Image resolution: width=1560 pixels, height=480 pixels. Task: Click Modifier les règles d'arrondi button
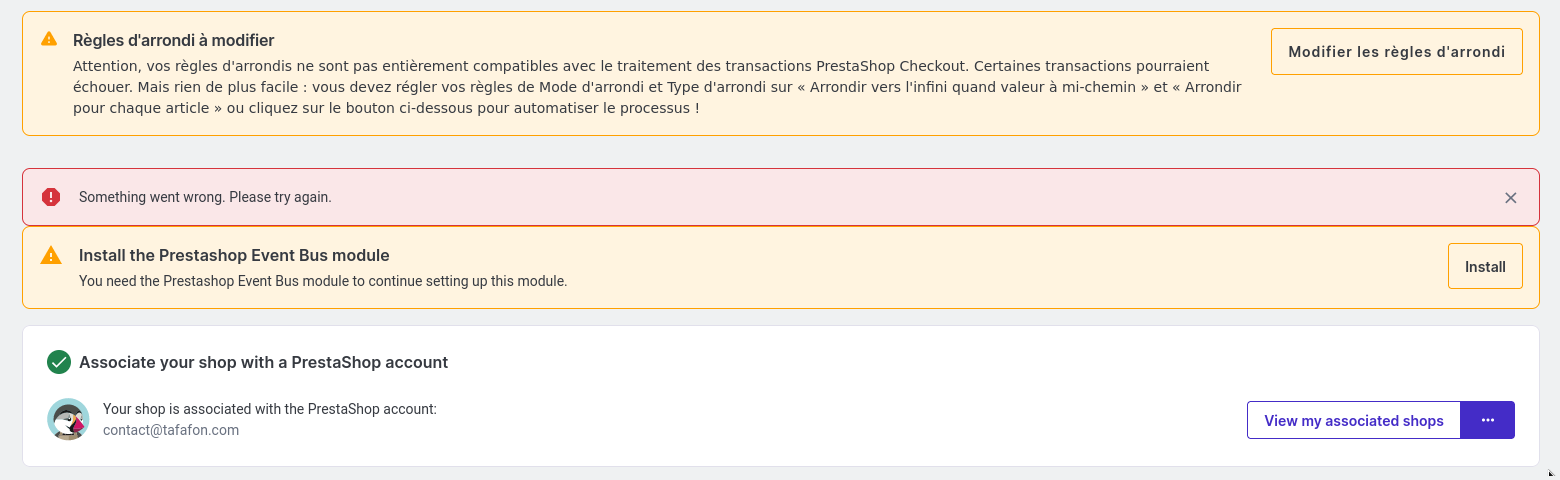tap(1396, 52)
